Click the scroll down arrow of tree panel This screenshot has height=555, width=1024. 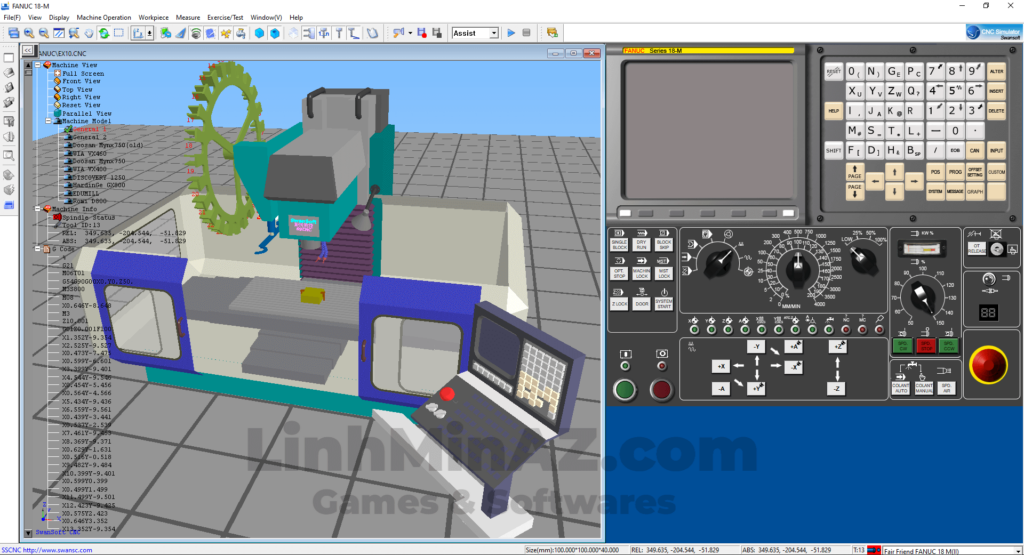coord(28,533)
